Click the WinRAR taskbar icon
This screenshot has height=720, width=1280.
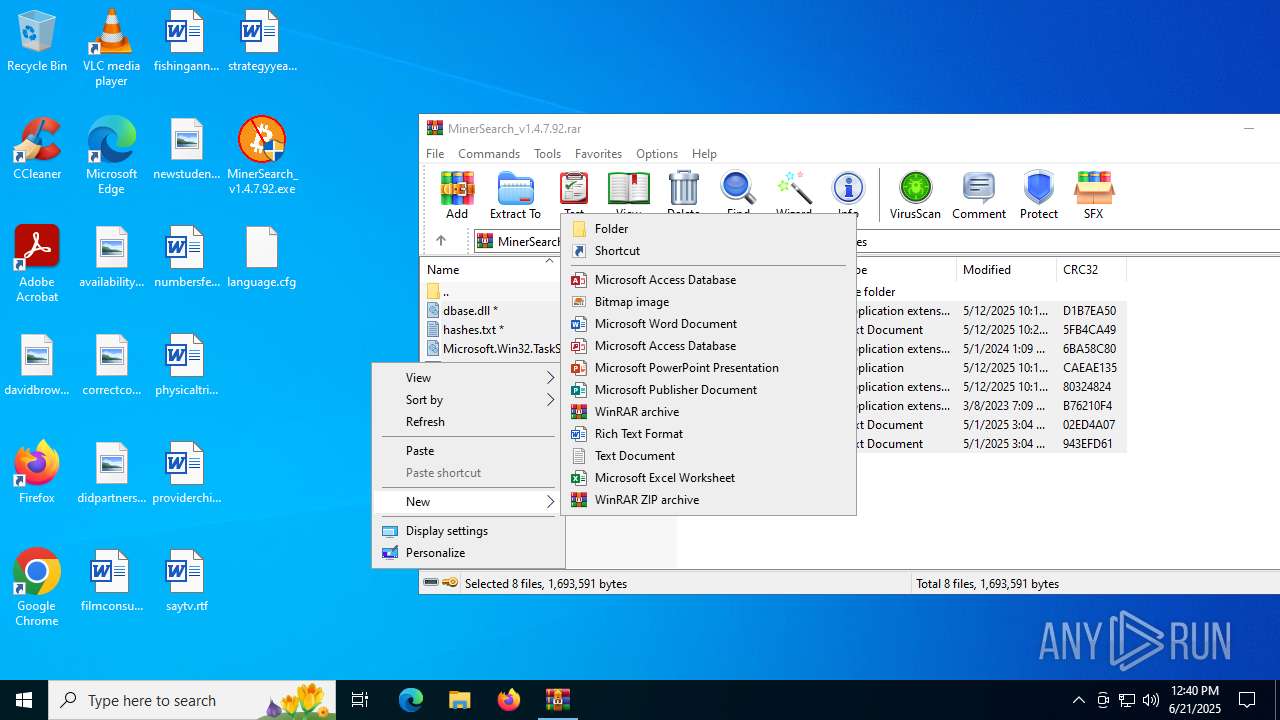point(557,700)
